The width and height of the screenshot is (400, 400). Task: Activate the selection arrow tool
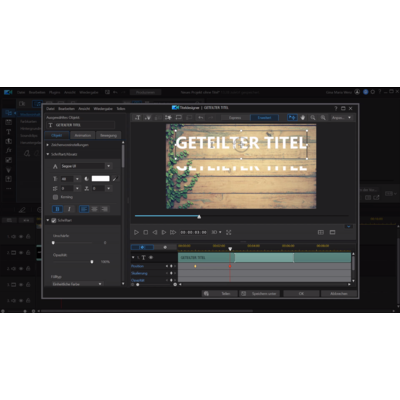[x=292, y=117]
